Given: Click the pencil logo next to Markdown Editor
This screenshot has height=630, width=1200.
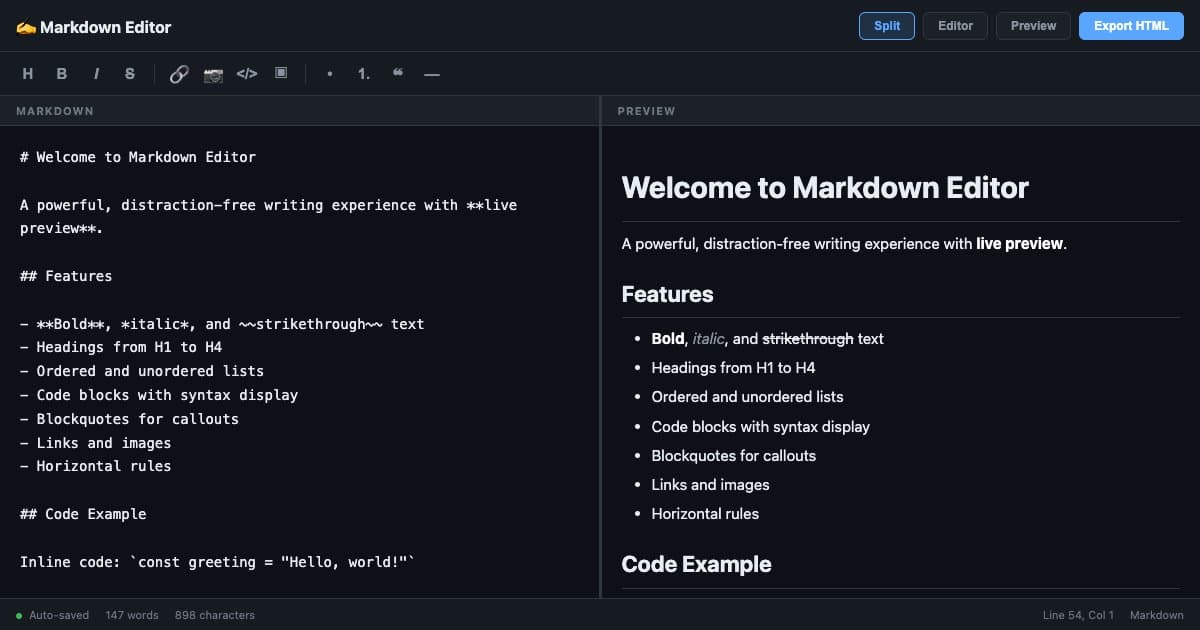Looking at the screenshot, I should (26, 27).
